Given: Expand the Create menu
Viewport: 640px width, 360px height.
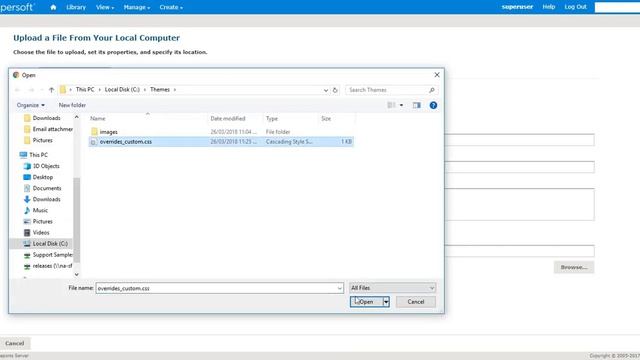Looking at the screenshot, I should [x=171, y=7].
